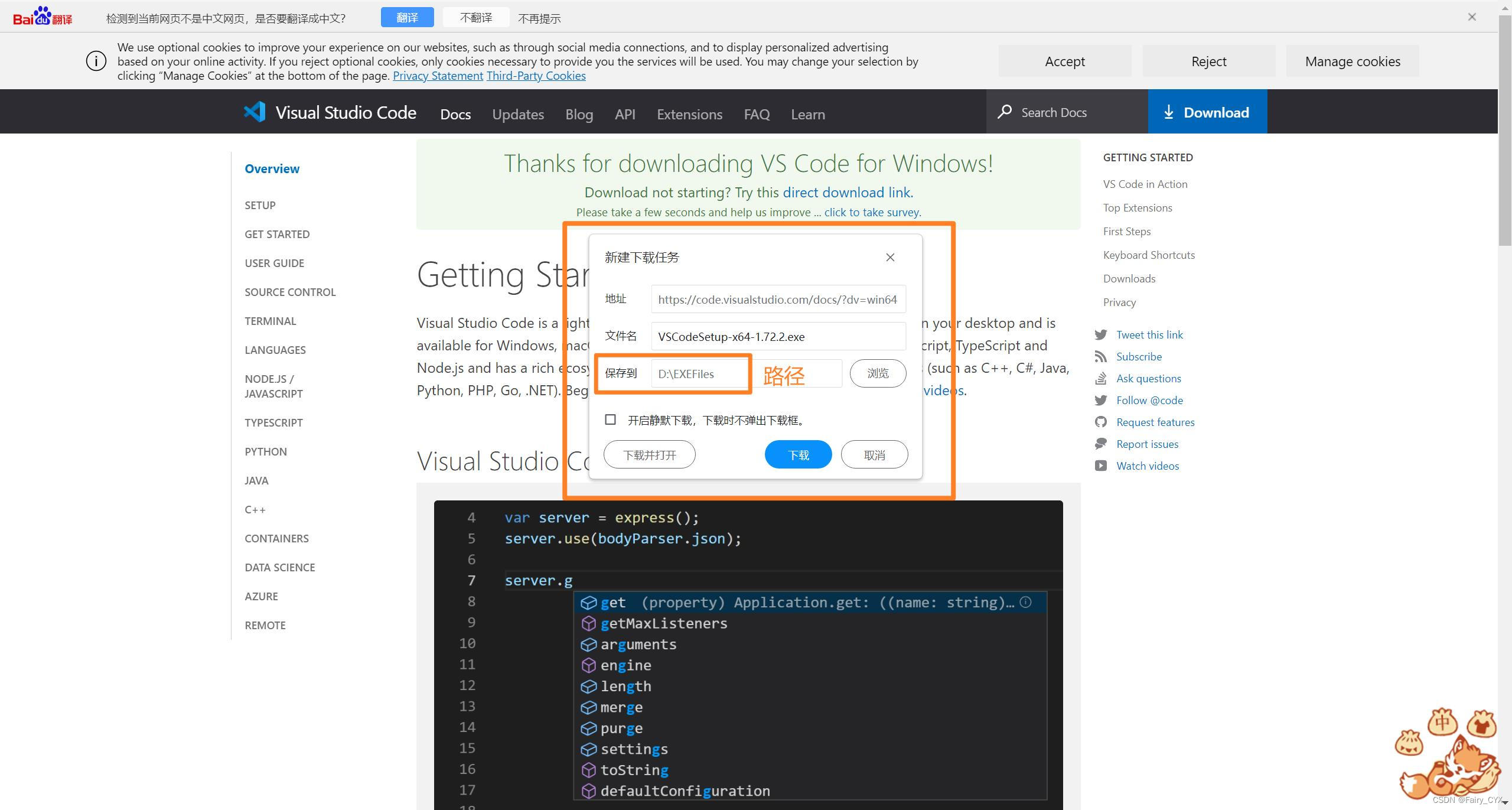The width and height of the screenshot is (1512, 810).
Task: Click the GitHub icon beside Request features
Action: coord(1101,422)
